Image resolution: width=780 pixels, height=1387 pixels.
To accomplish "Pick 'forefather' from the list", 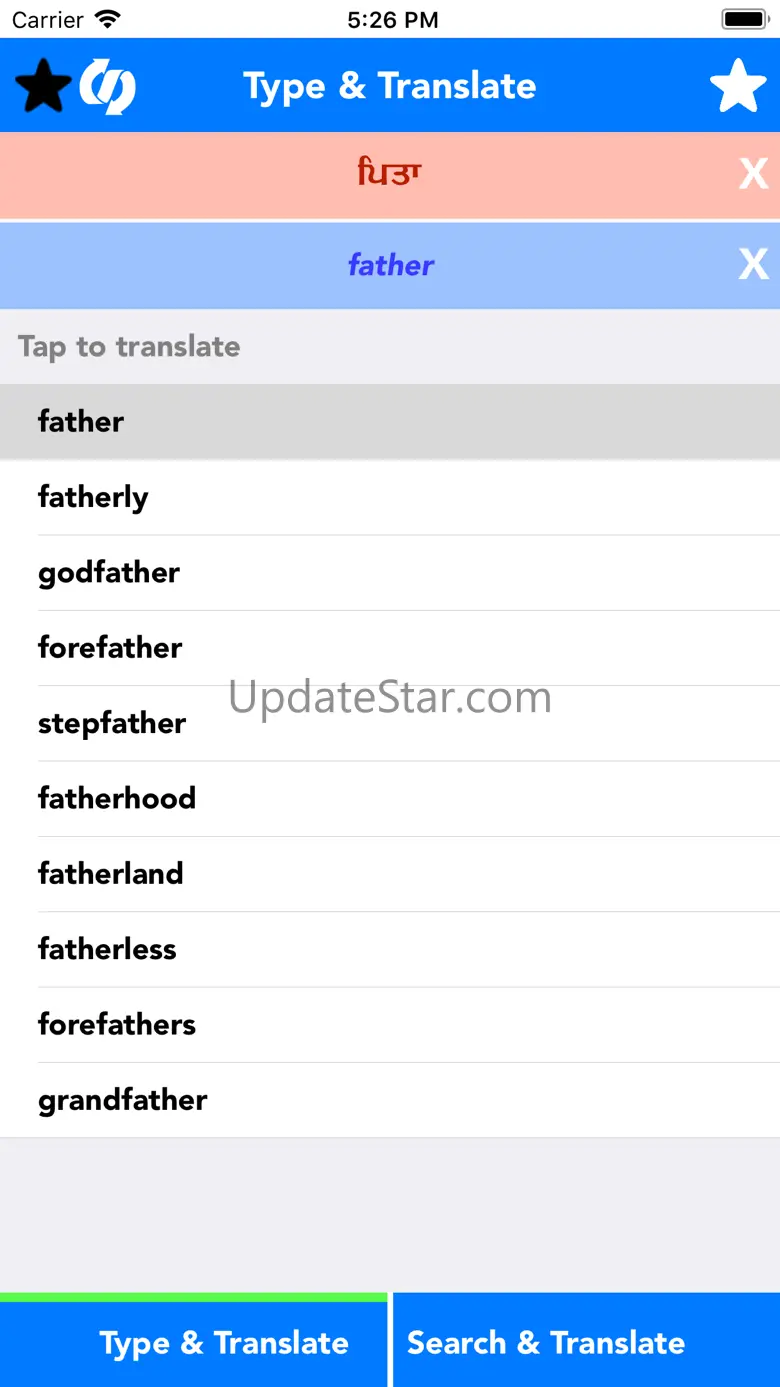I will pyautogui.click(x=390, y=648).
